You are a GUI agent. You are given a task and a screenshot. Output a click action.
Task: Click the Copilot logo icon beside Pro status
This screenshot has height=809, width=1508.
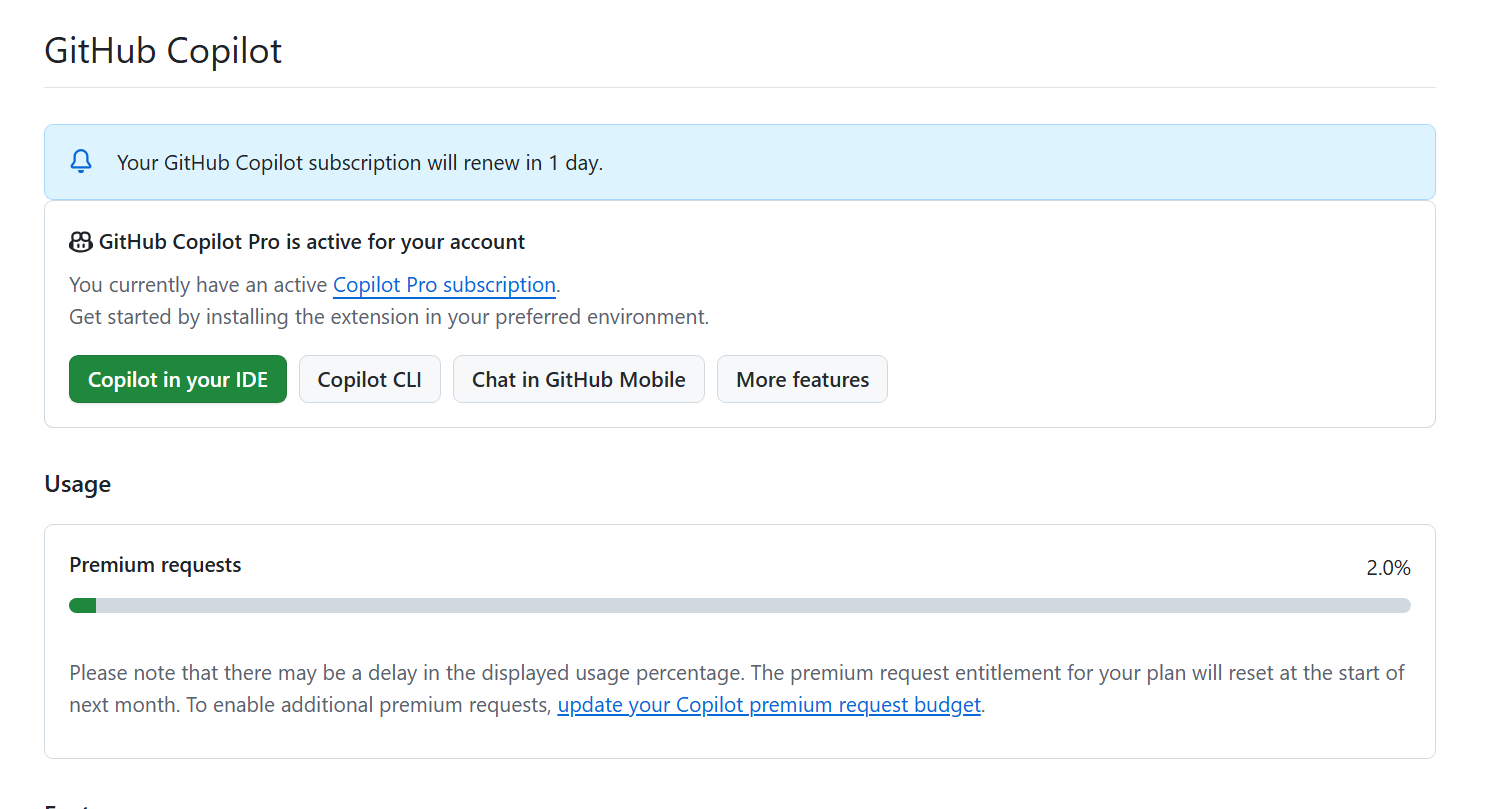(81, 242)
